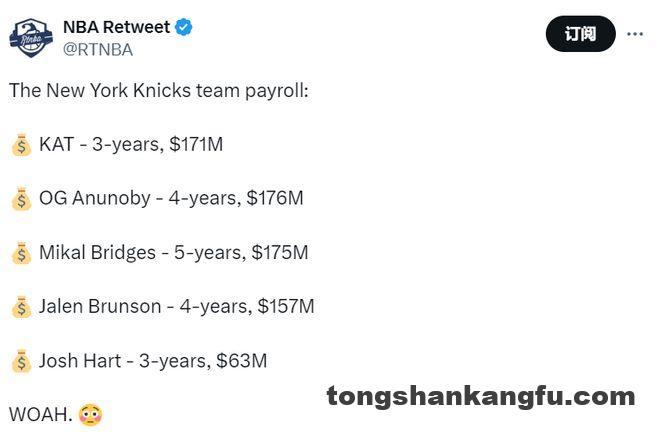Viewport: 660px width, 435px height.
Task: Click the WOAH. text at the bottom
Action: (41, 415)
